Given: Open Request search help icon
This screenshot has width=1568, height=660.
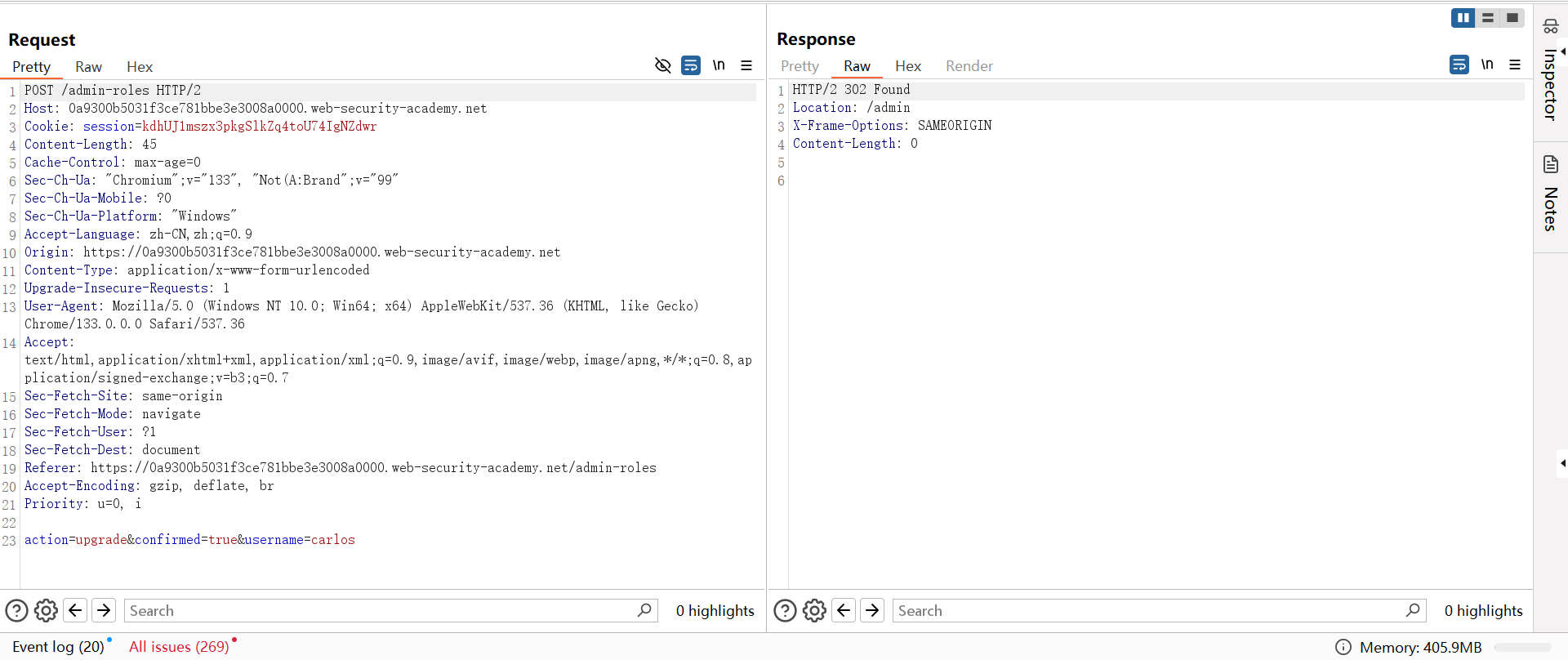Looking at the screenshot, I should [16, 610].
